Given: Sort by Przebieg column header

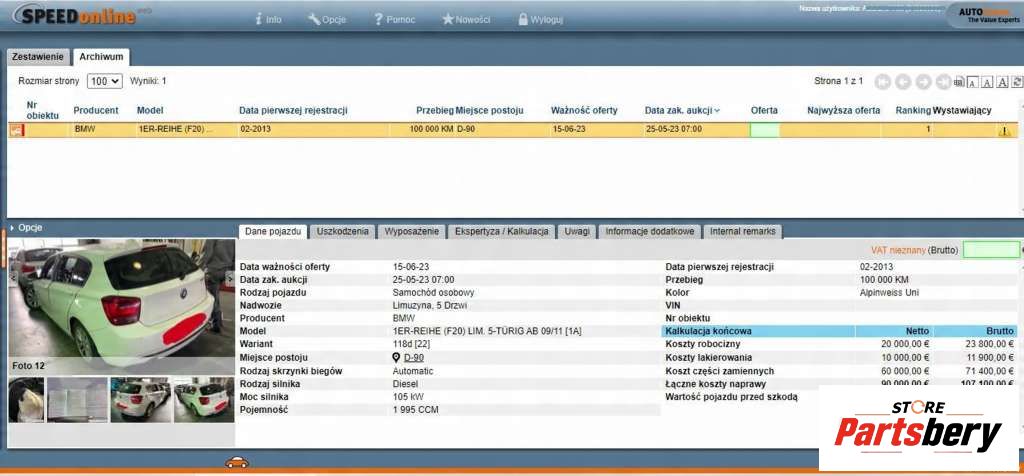Looking at the screenshot, I should 435,110.
